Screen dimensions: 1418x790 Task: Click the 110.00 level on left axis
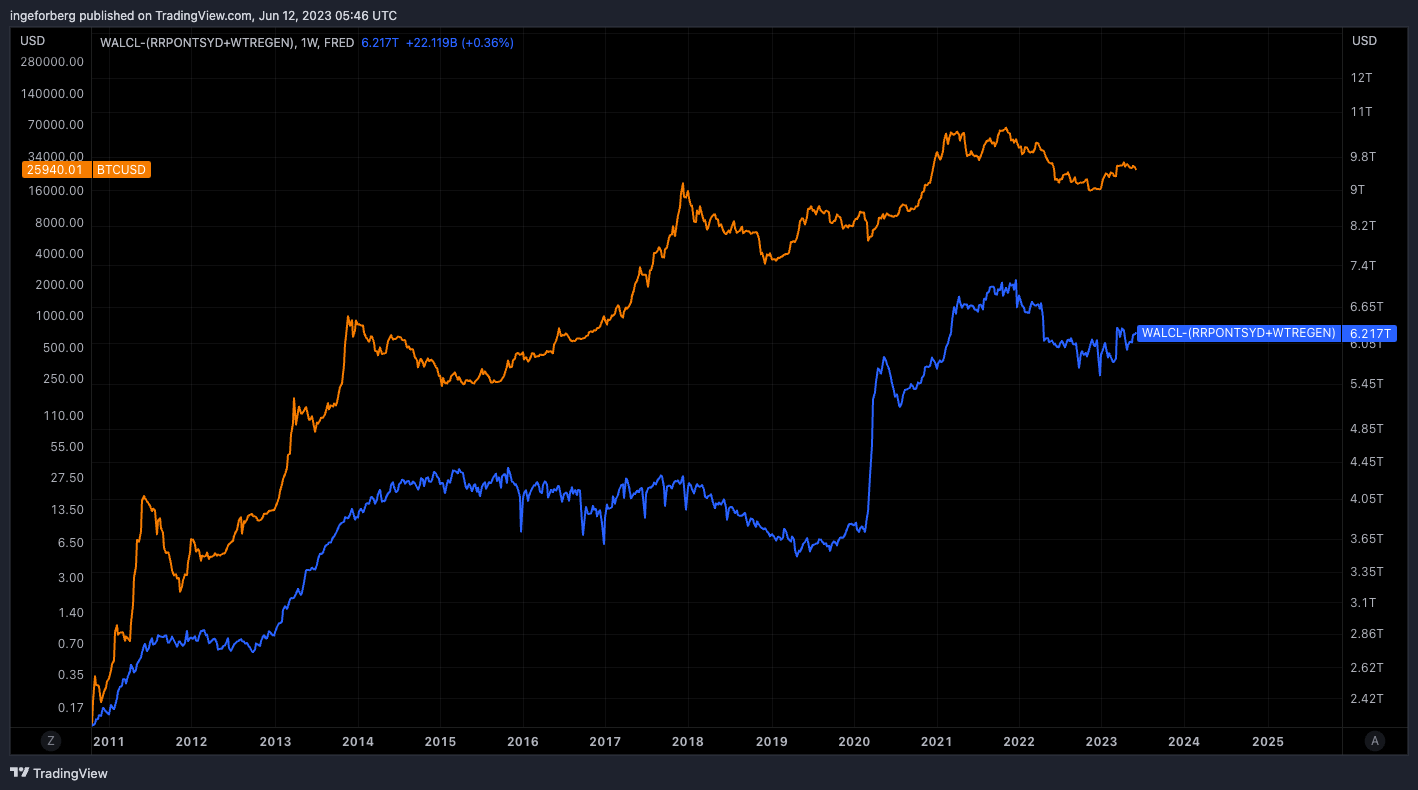coord(63,415)
